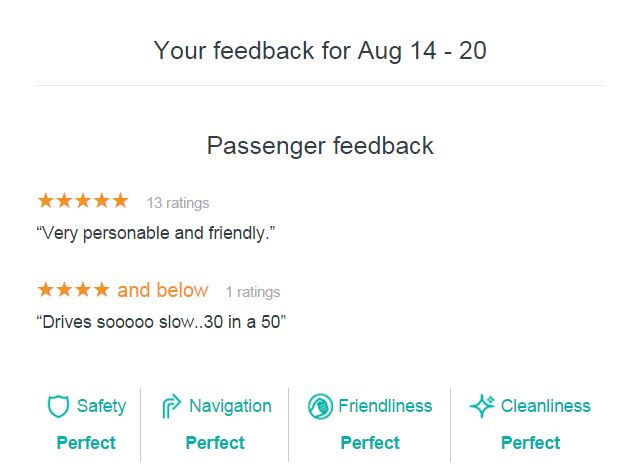Select the 'Drives sooooo slow' comment

[x=161, y=322]
